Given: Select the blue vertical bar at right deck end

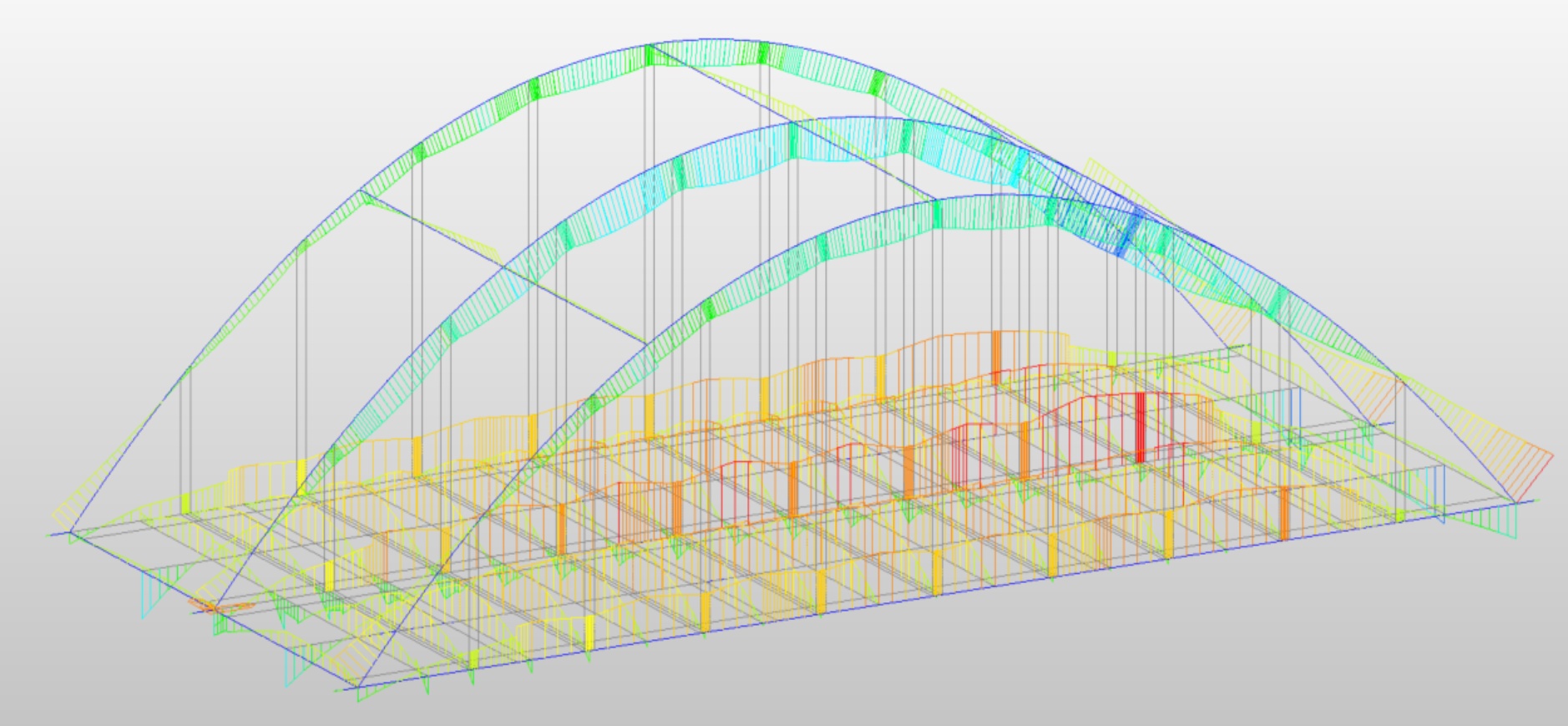Looking at the screenshot, I should tap(1442, 493).
